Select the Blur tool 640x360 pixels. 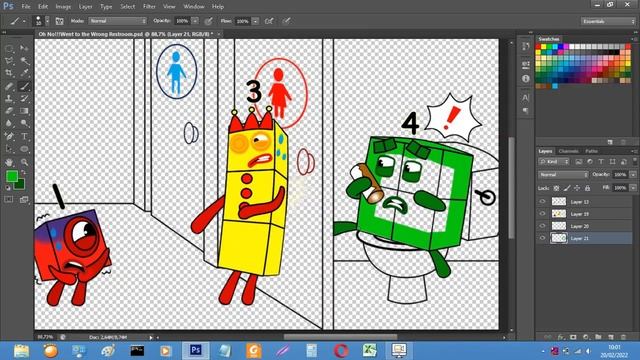click(x=9, y=123)
